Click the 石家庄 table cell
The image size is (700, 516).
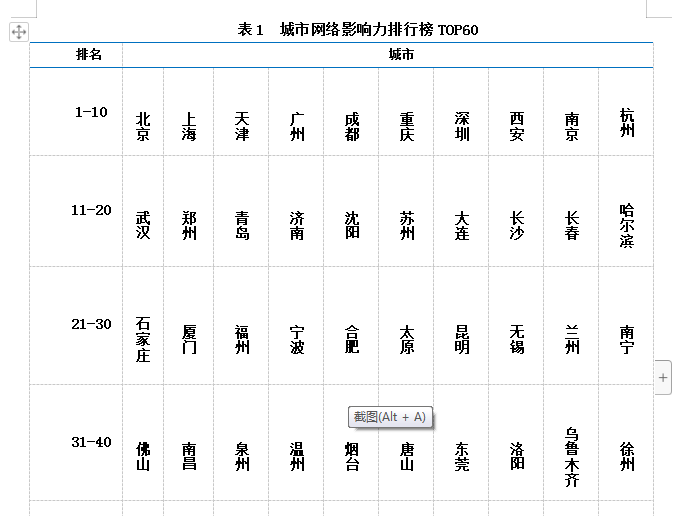[143, 340]
